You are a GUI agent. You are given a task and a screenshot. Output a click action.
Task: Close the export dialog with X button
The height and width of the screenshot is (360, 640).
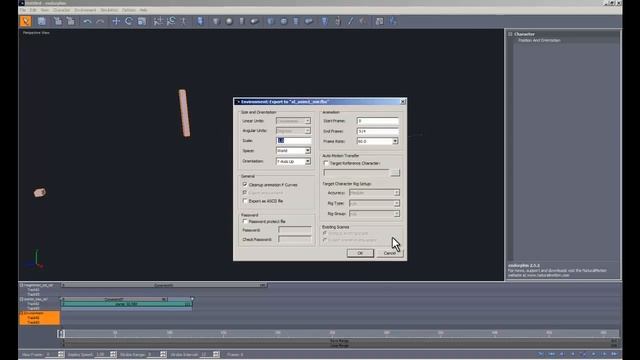tap(403, 102)
